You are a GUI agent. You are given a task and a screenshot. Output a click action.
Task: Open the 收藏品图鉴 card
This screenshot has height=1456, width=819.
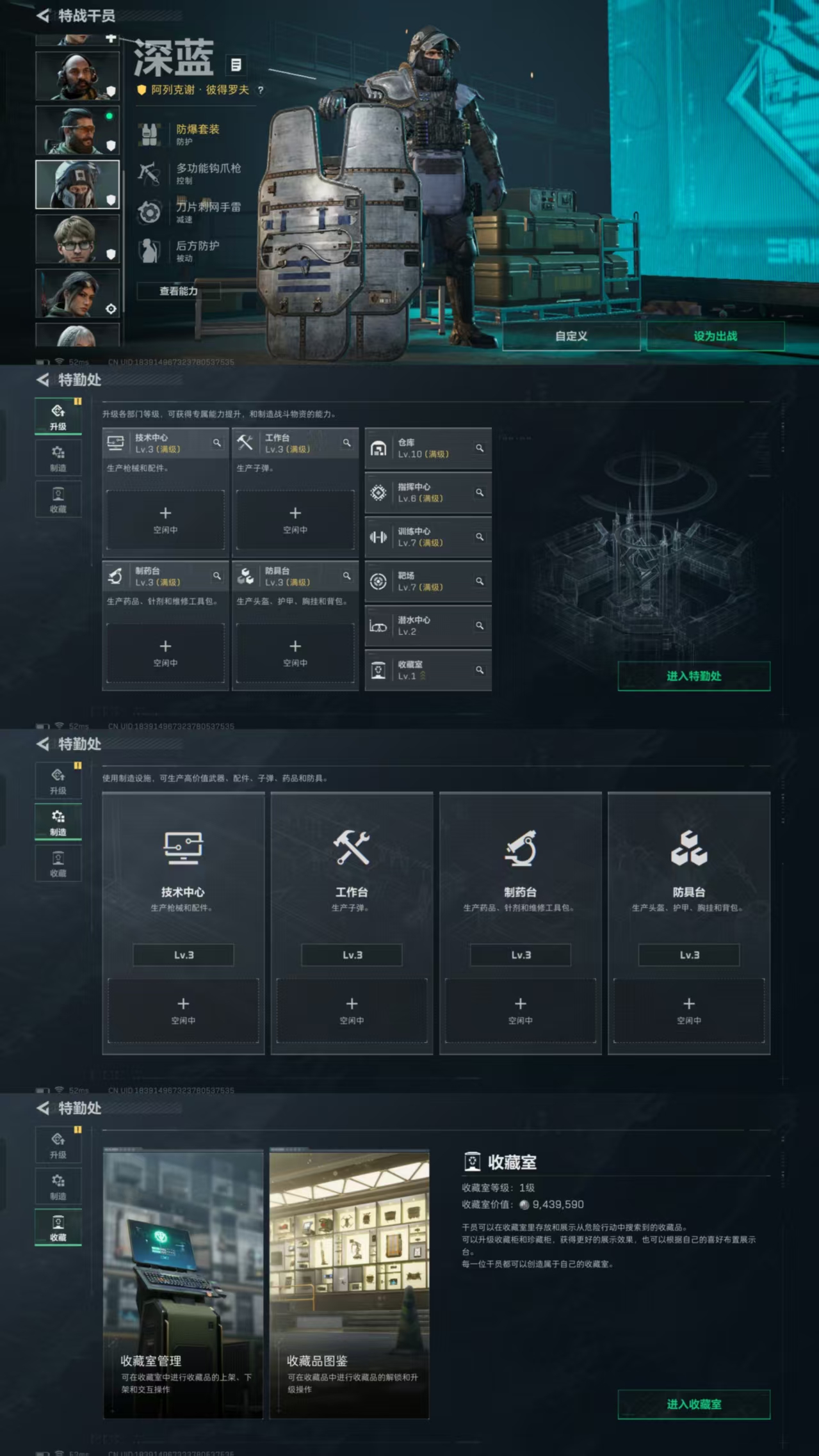click(x=349, y=1284)
